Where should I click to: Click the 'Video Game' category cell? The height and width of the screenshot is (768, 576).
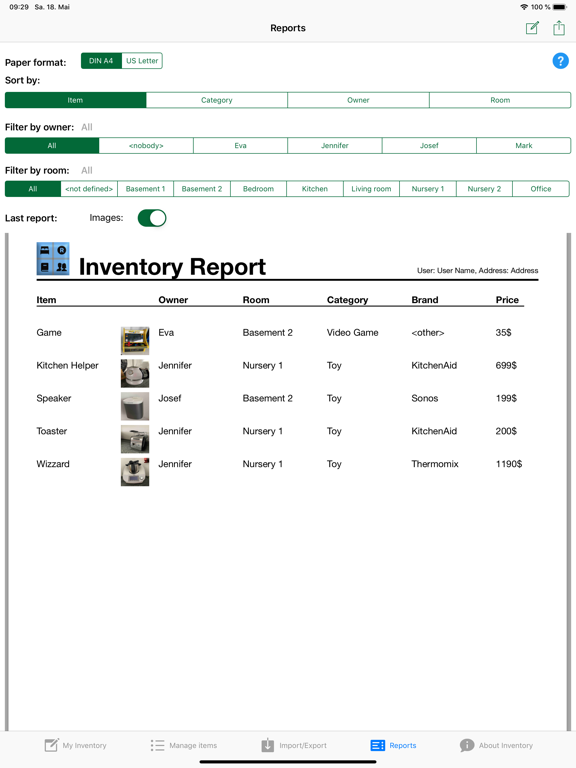(353, 333)
